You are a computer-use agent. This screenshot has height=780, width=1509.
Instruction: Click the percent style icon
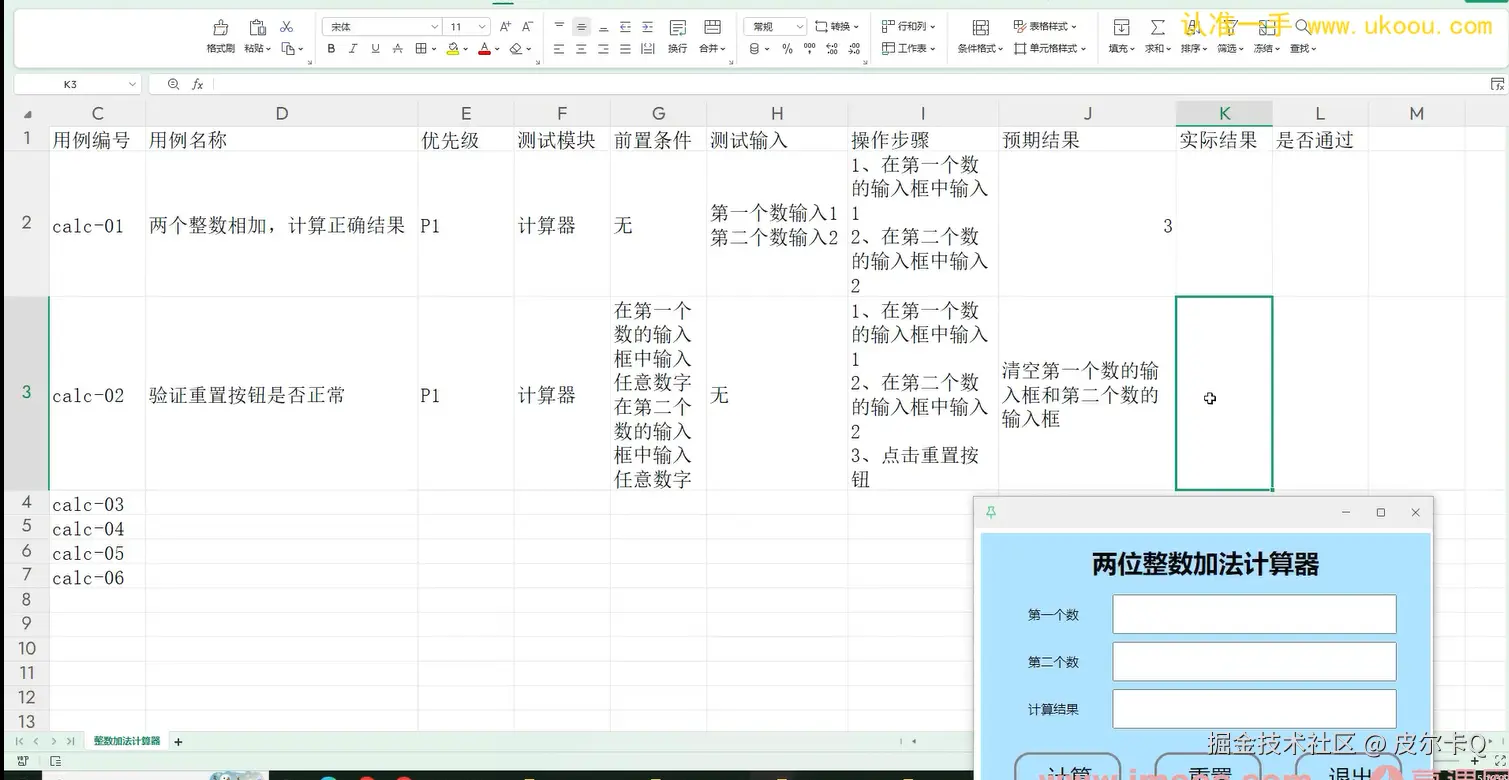787,48
